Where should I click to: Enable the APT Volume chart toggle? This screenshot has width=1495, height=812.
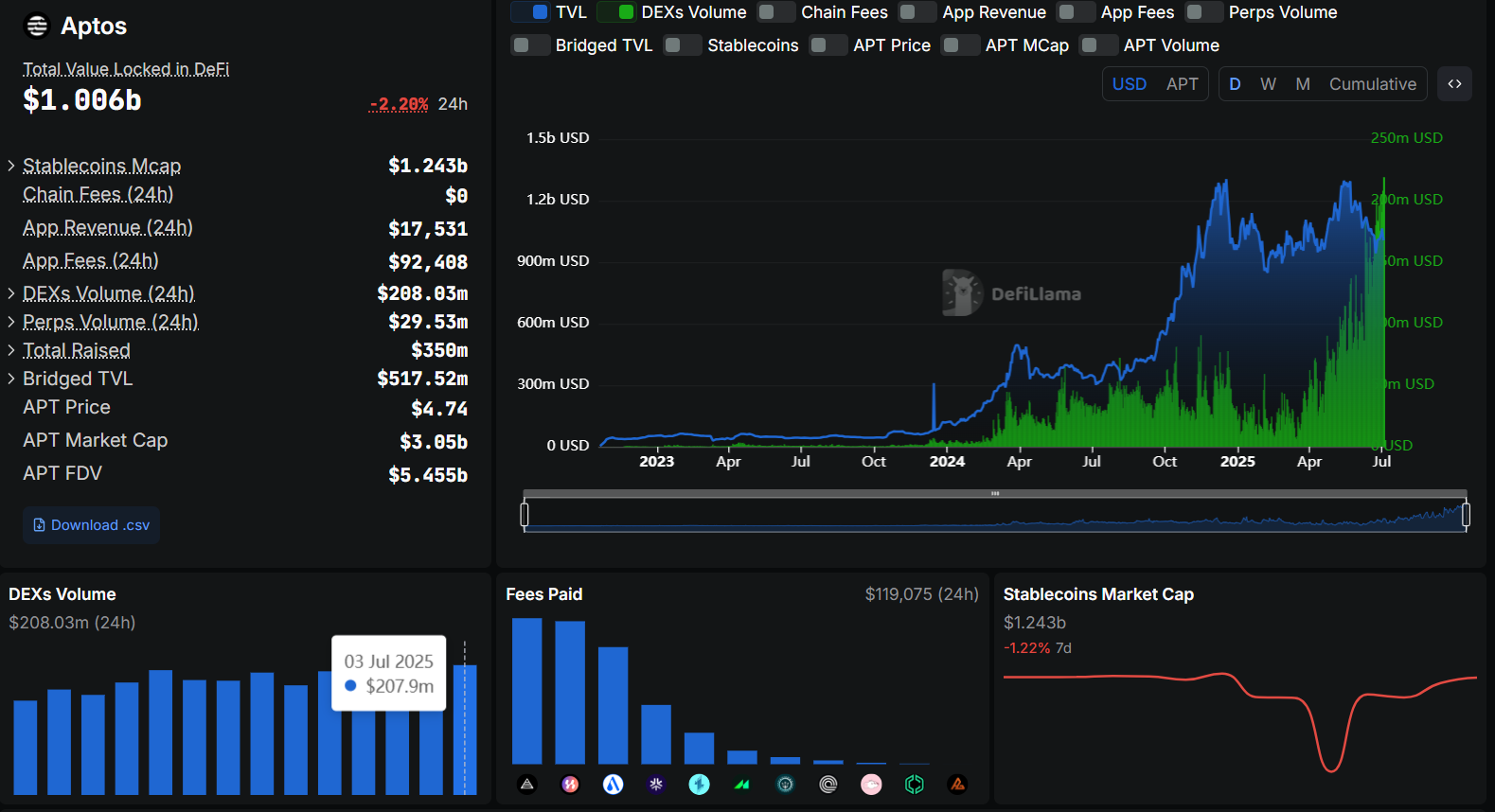click(x=1098, y=45)
